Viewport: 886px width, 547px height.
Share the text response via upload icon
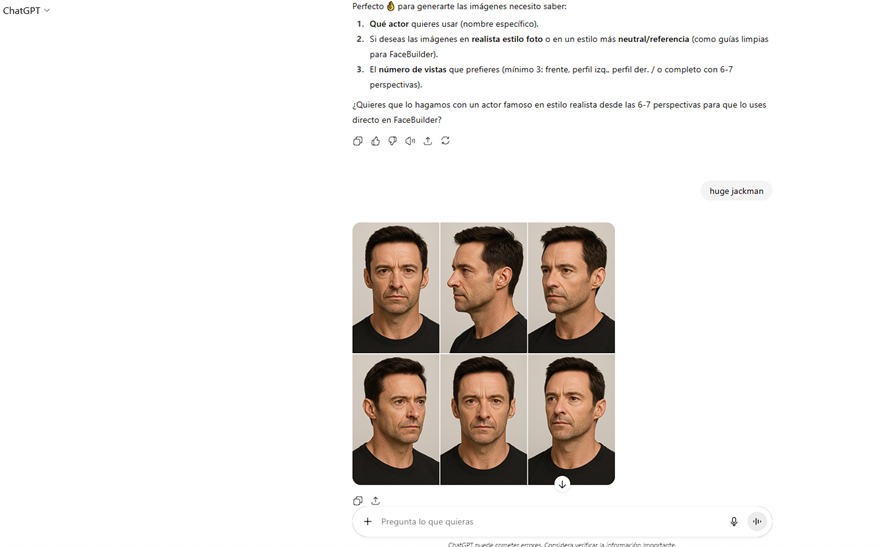tap(428, 141)
